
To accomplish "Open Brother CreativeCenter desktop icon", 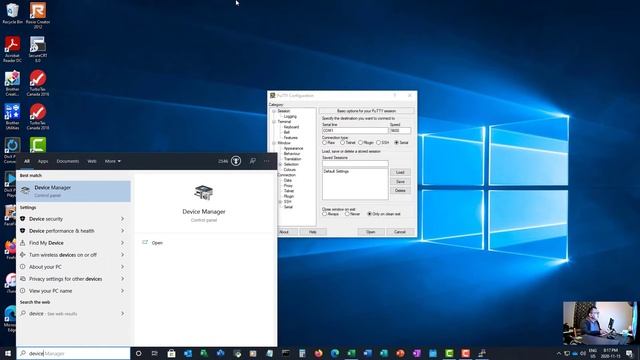I will [x=12, y=83].
